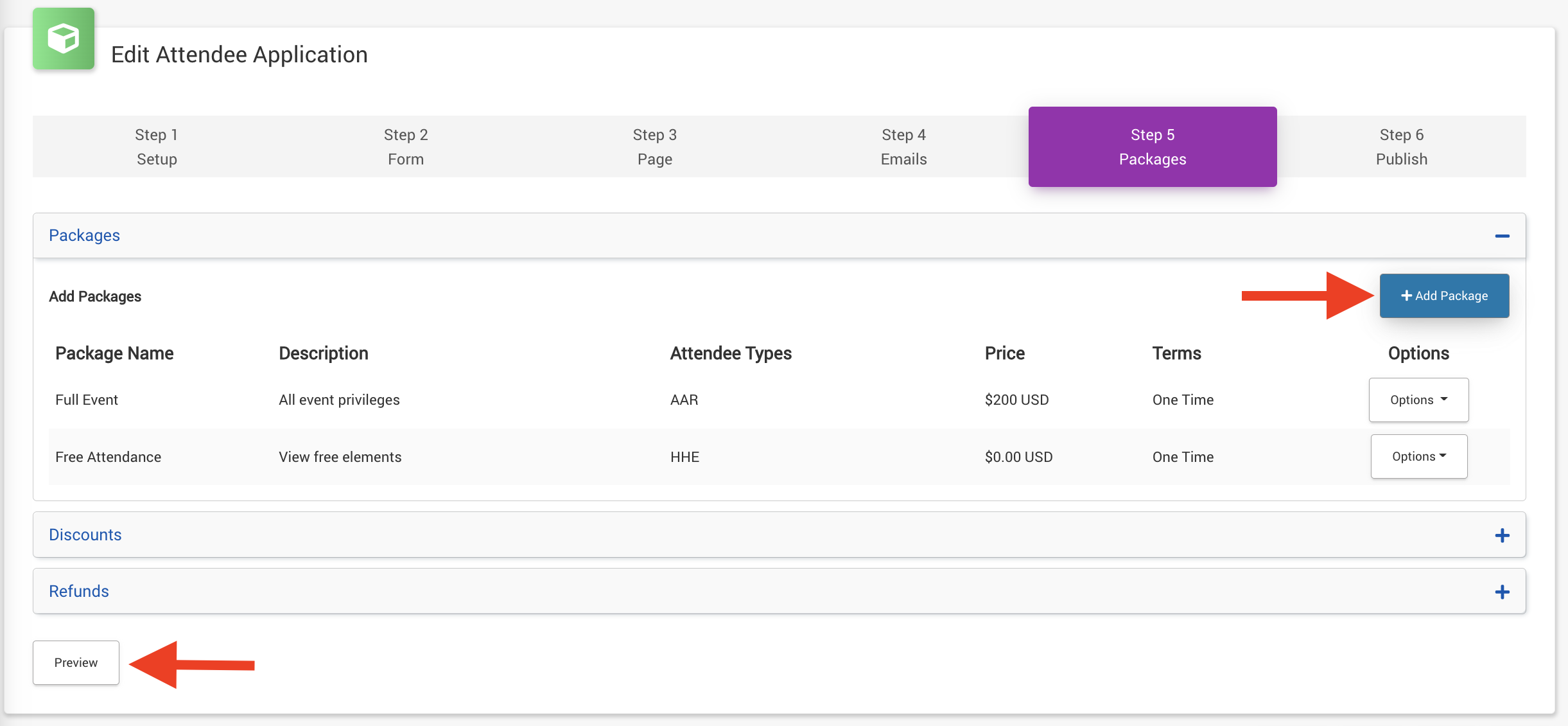Click the Package Name column header
This screenshot has width=1568, height=726.
(x=114, y=353)
